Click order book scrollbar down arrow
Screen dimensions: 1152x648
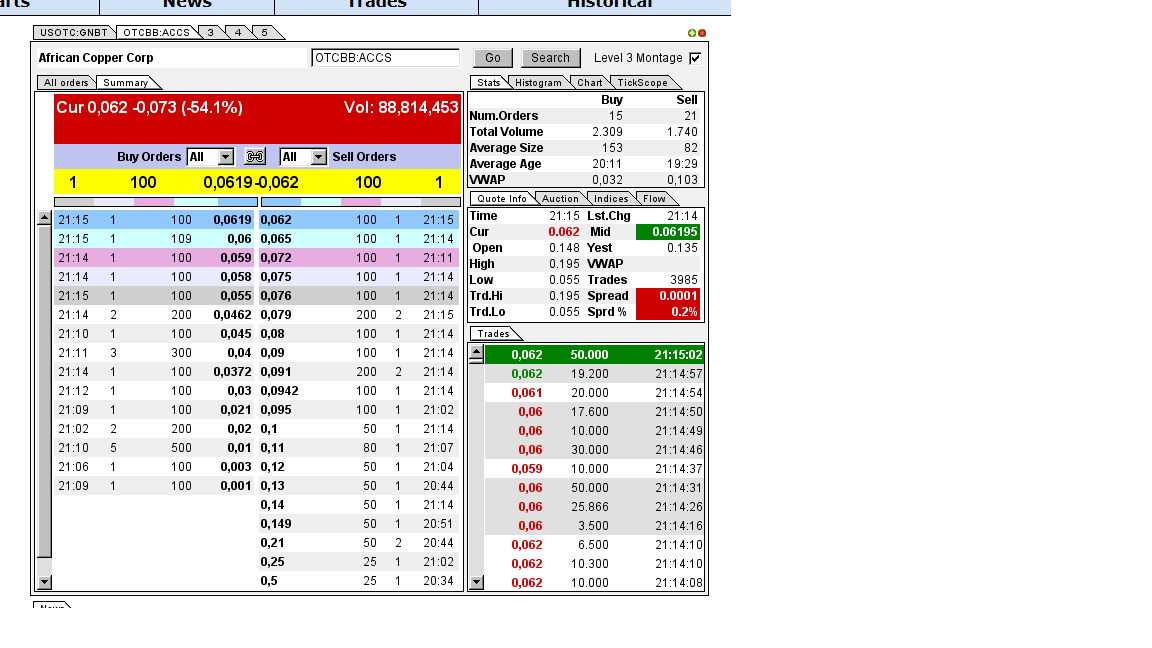44,582
